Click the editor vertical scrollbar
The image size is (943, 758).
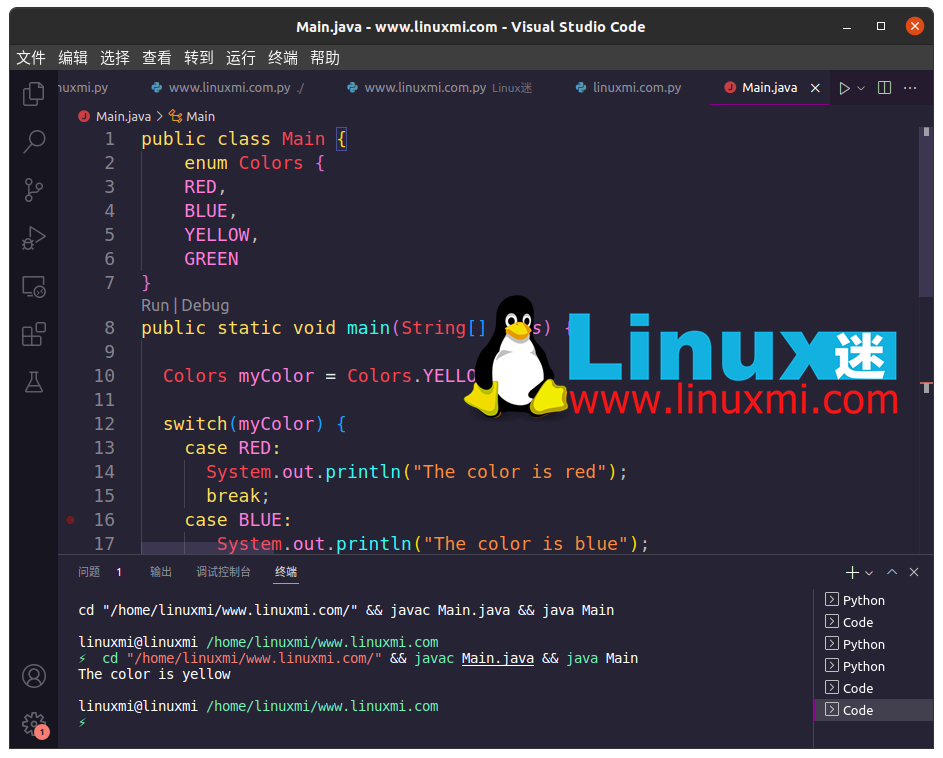coord(926,211)
